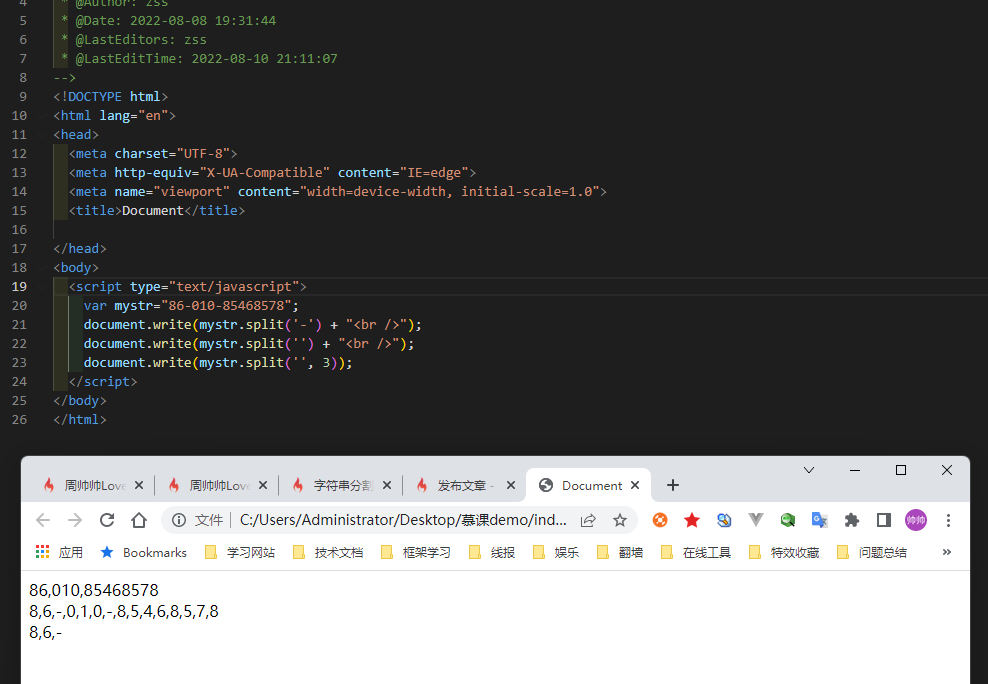Open the red star extension
Viewport: 988px width, 684px height.
[692, 520]
